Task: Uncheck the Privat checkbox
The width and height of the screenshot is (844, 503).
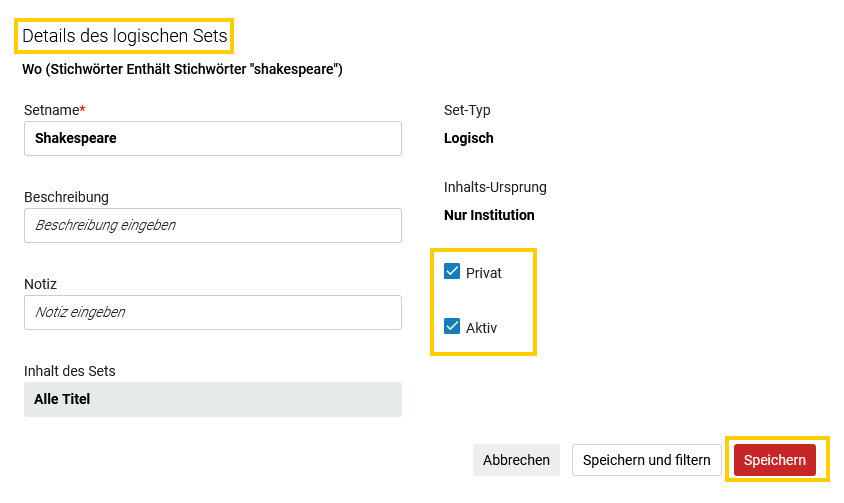Action: [x=452, y=271]
